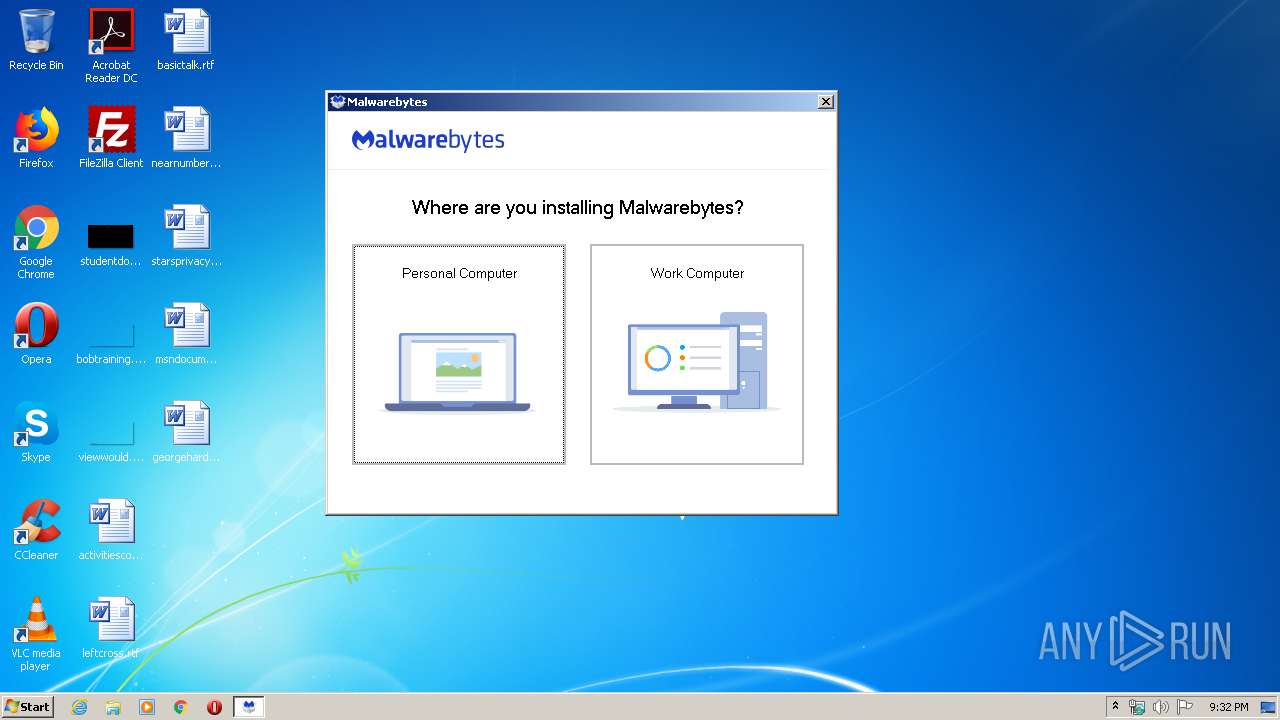1280x720 pixels.
Task: Open volume control tray icon
Action: click(1161, 707)
